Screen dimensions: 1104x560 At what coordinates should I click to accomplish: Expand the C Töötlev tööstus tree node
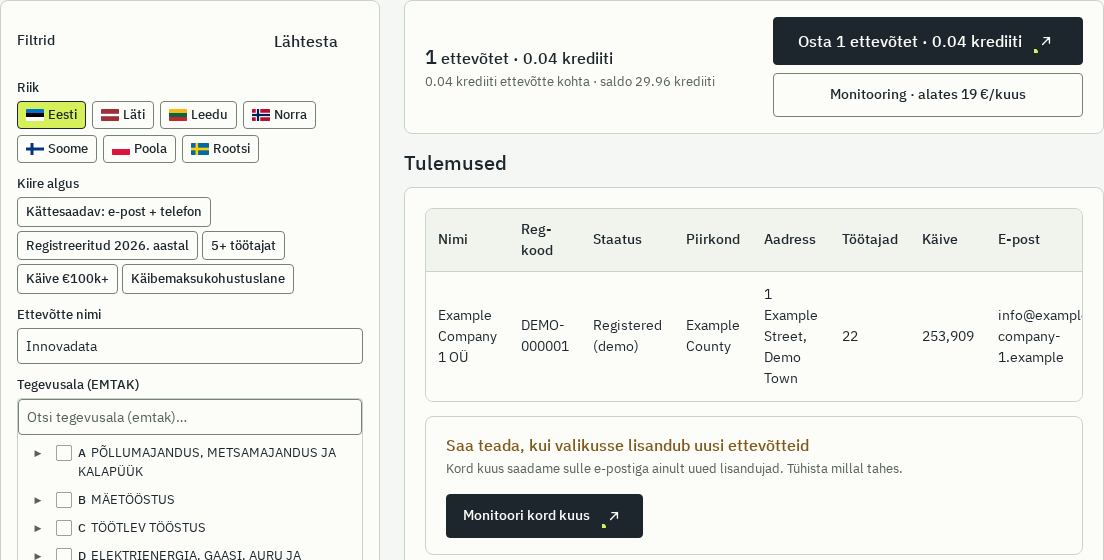[38, 528]
